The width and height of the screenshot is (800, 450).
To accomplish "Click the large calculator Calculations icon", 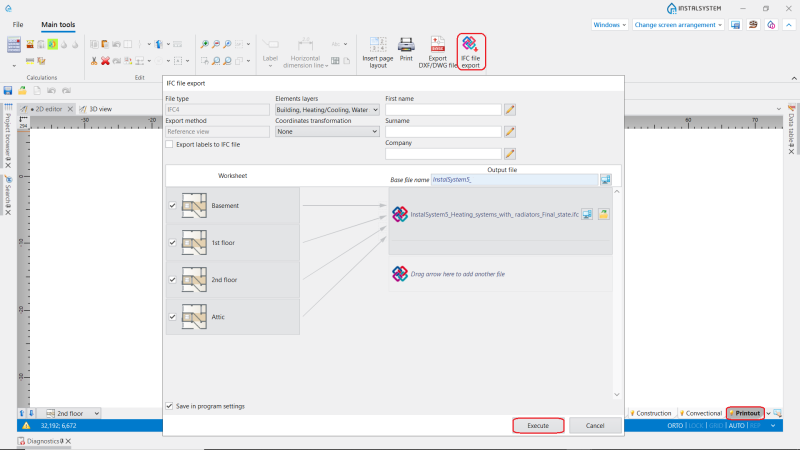I will tap(14, 44).
